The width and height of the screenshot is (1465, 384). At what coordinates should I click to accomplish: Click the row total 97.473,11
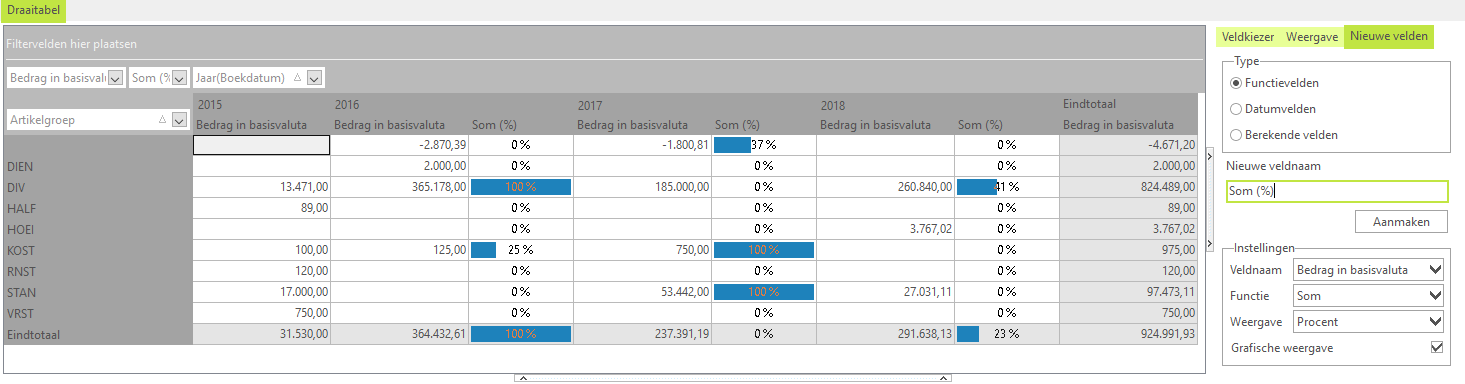pyautogui.click(x=1129, y=293)
